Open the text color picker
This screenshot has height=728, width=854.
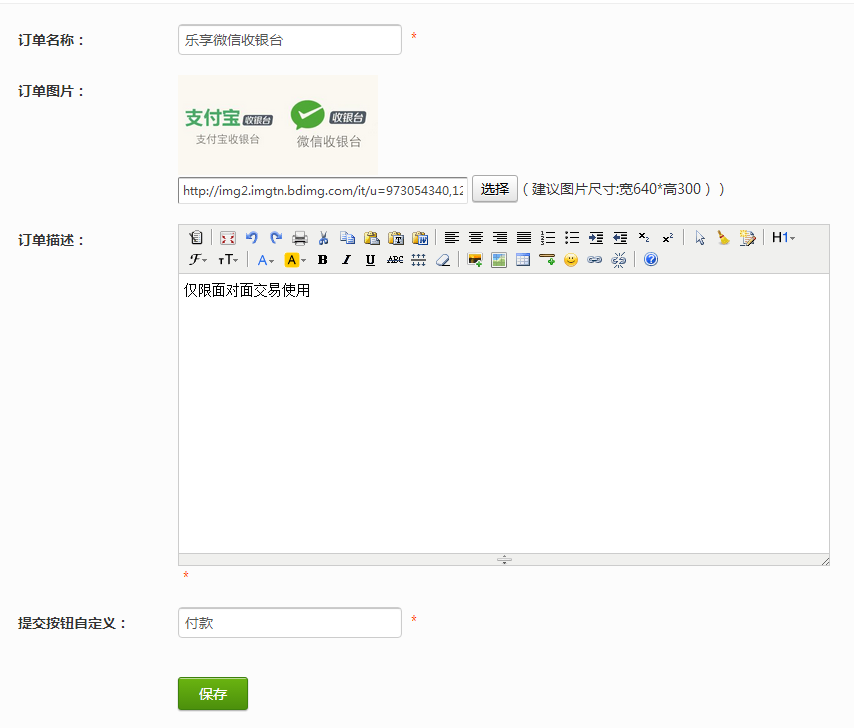click(265, 260)
